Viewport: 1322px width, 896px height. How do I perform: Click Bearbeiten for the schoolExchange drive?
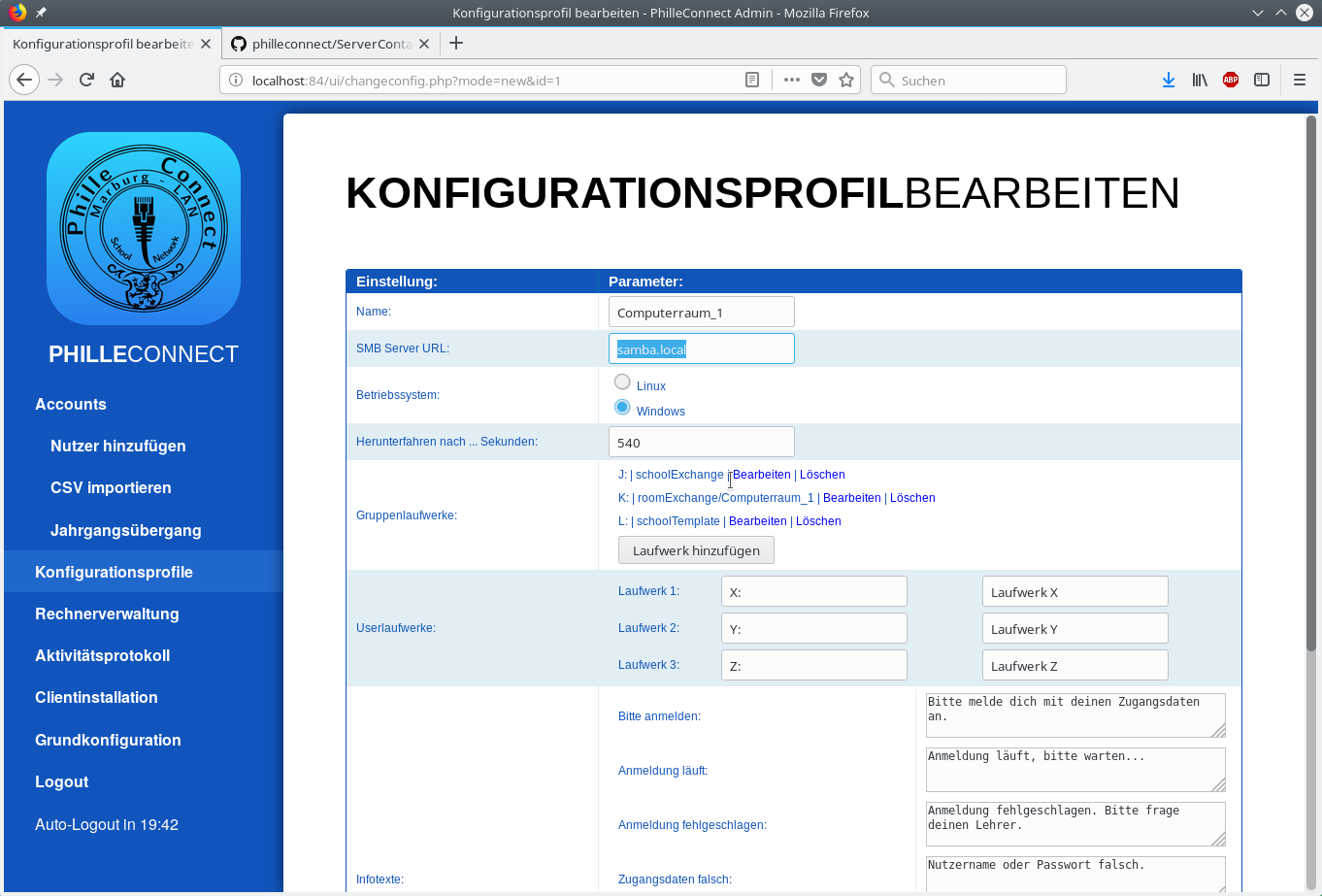[762, 475]
